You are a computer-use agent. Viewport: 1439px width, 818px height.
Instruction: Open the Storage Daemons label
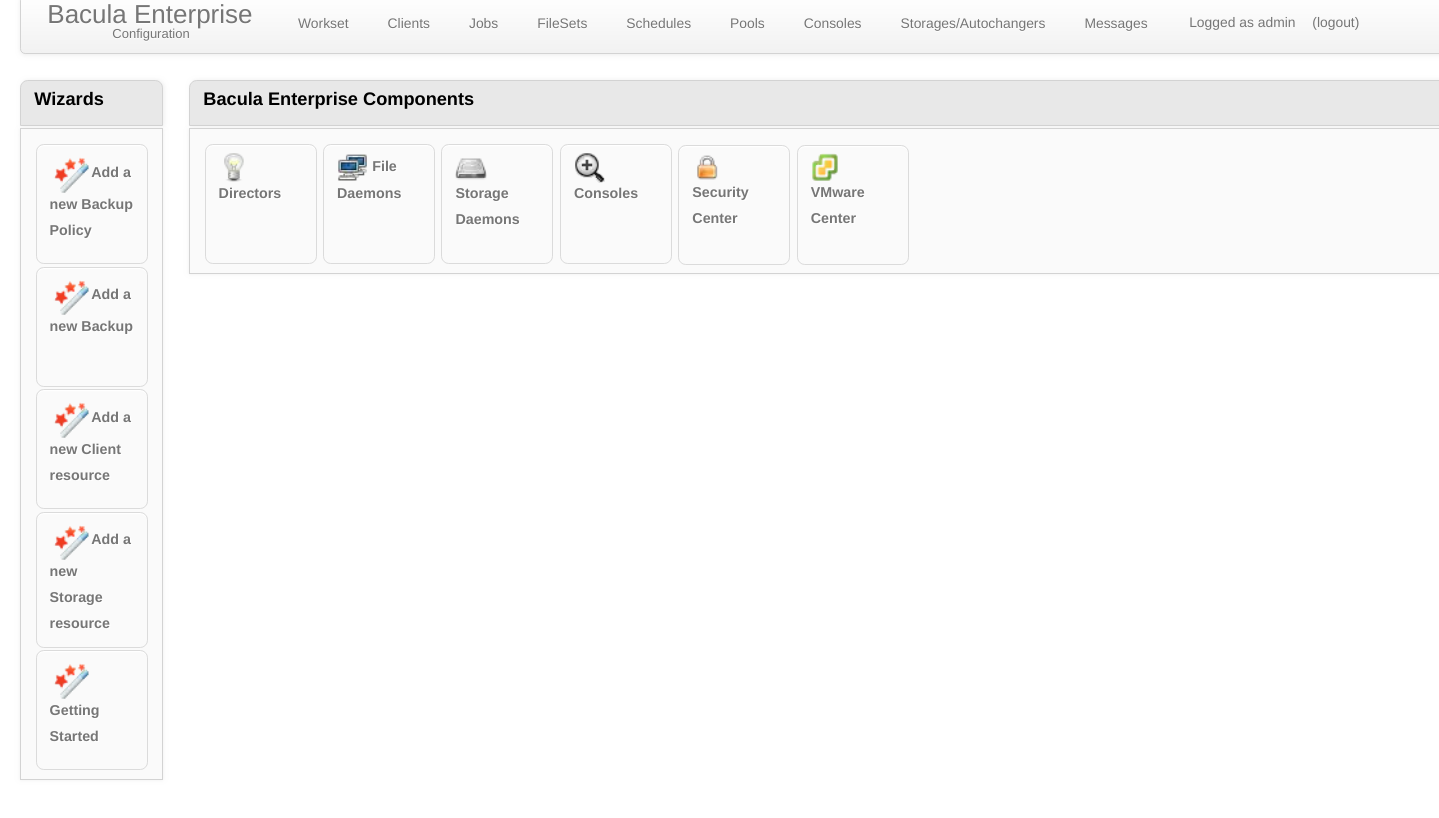[x=487, y=206]
